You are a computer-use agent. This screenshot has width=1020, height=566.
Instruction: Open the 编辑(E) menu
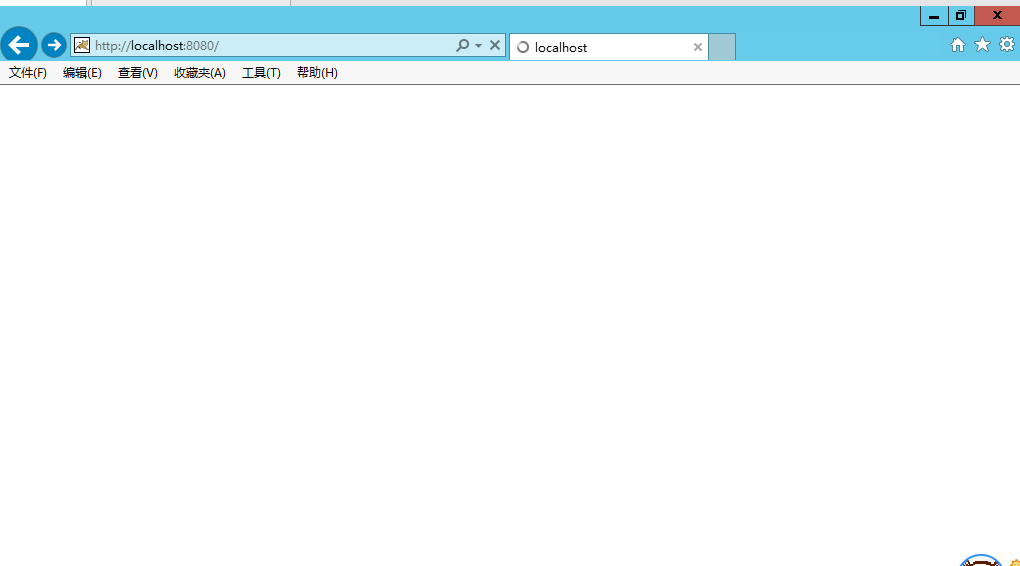pyautogui.click(x=82, y=73)
